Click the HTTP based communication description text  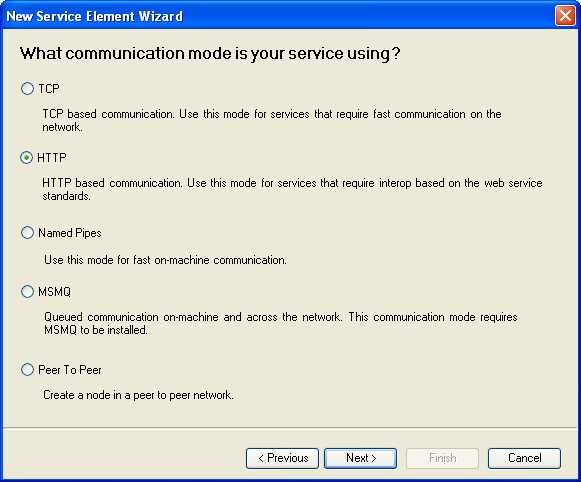292,189
